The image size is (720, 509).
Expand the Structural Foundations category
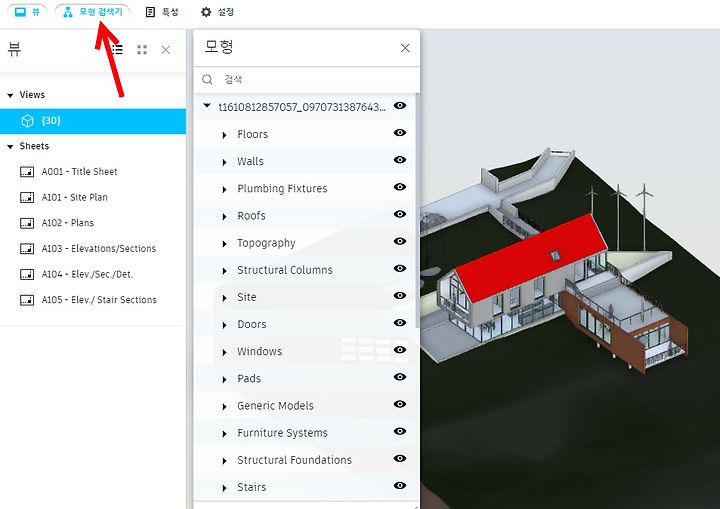coord(224,461)
